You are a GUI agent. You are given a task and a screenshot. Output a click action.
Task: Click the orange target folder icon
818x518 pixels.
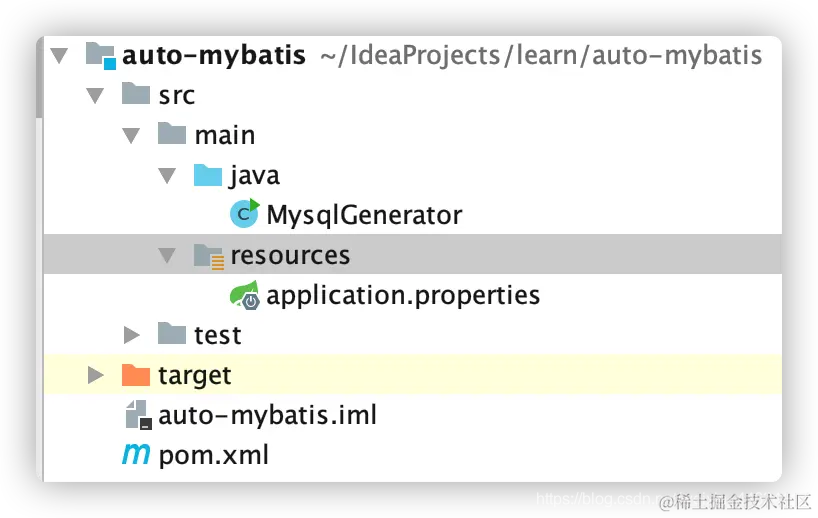[x=136, y=374]
